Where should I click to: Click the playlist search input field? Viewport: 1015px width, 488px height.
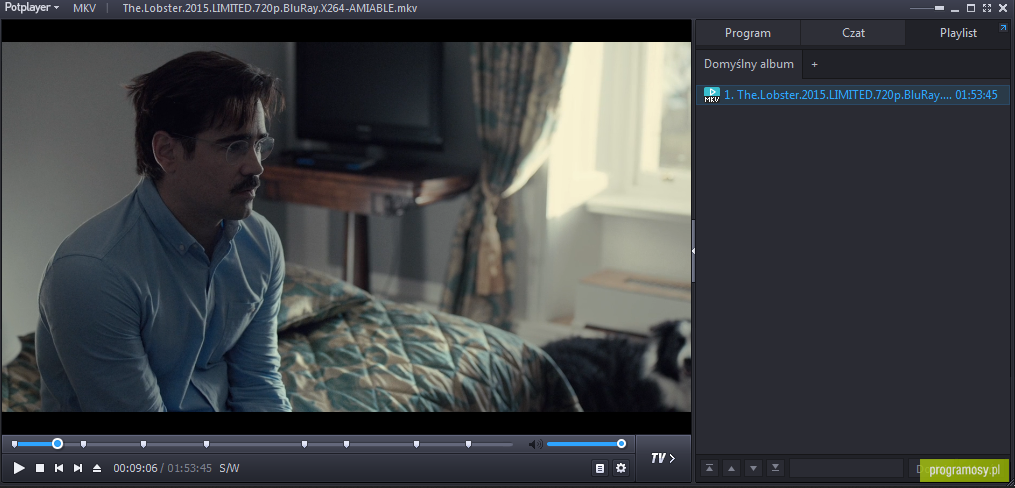tap(846, 467)
